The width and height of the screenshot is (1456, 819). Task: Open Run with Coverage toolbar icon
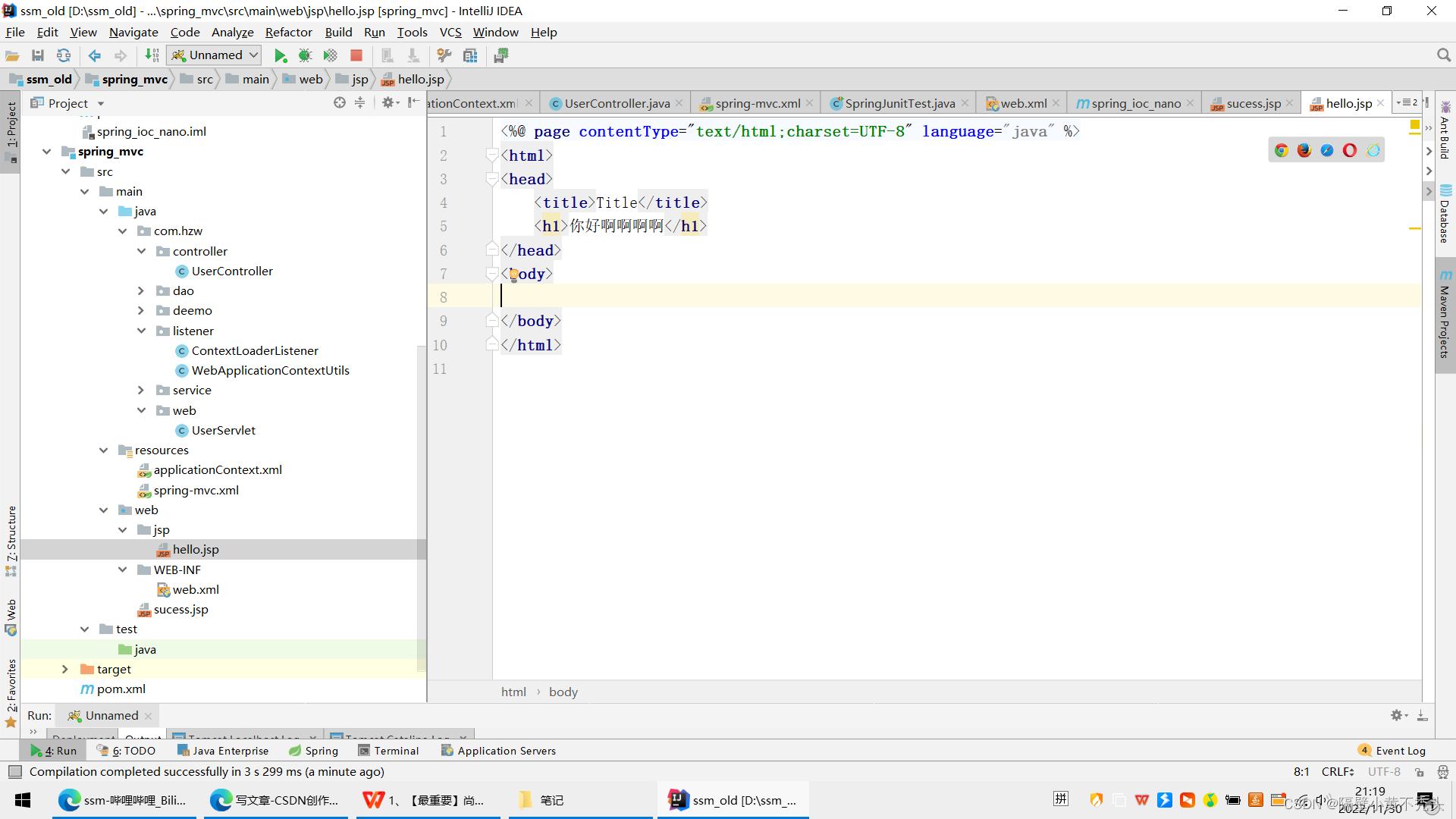pyautogui.click(x=330, y=55)
